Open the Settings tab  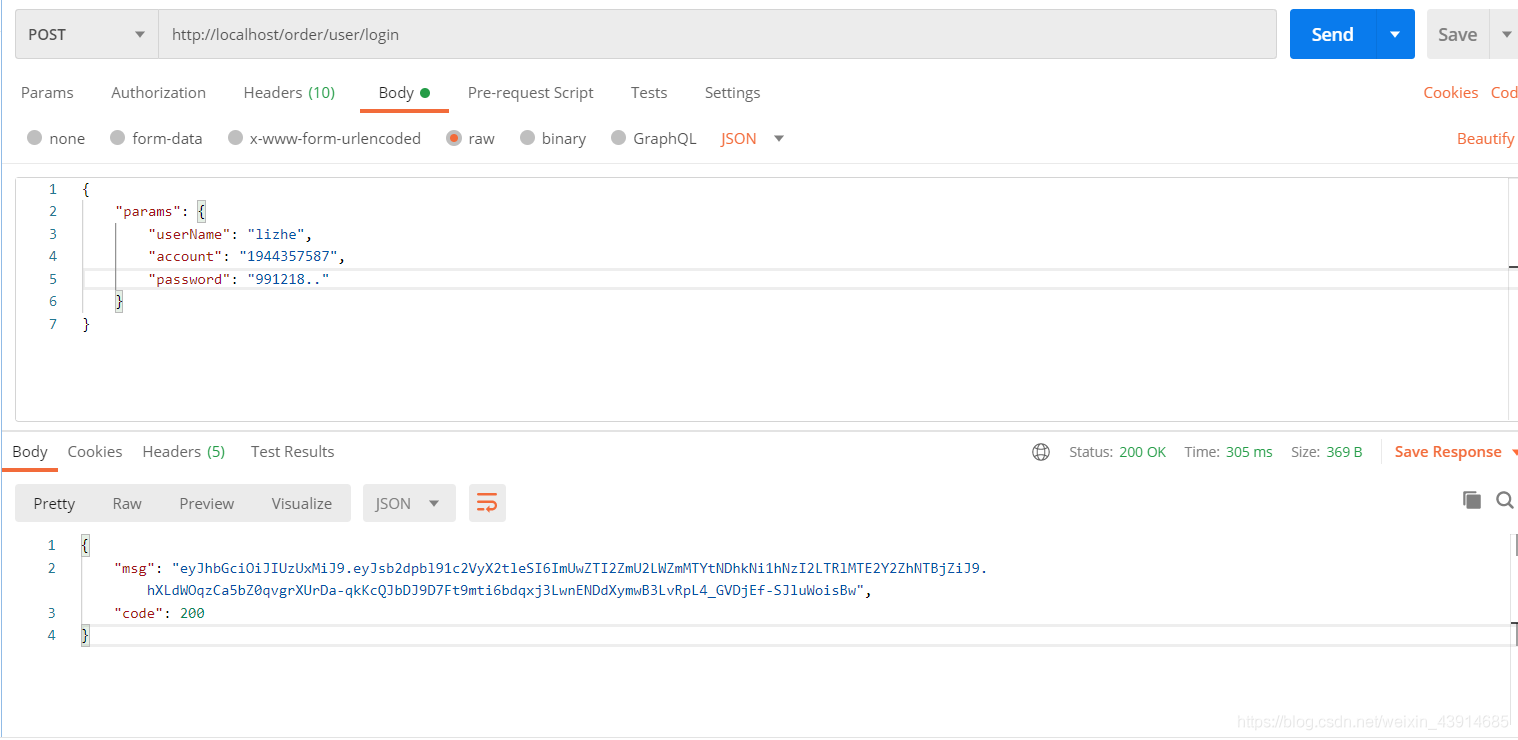click(x=732, y=92)
